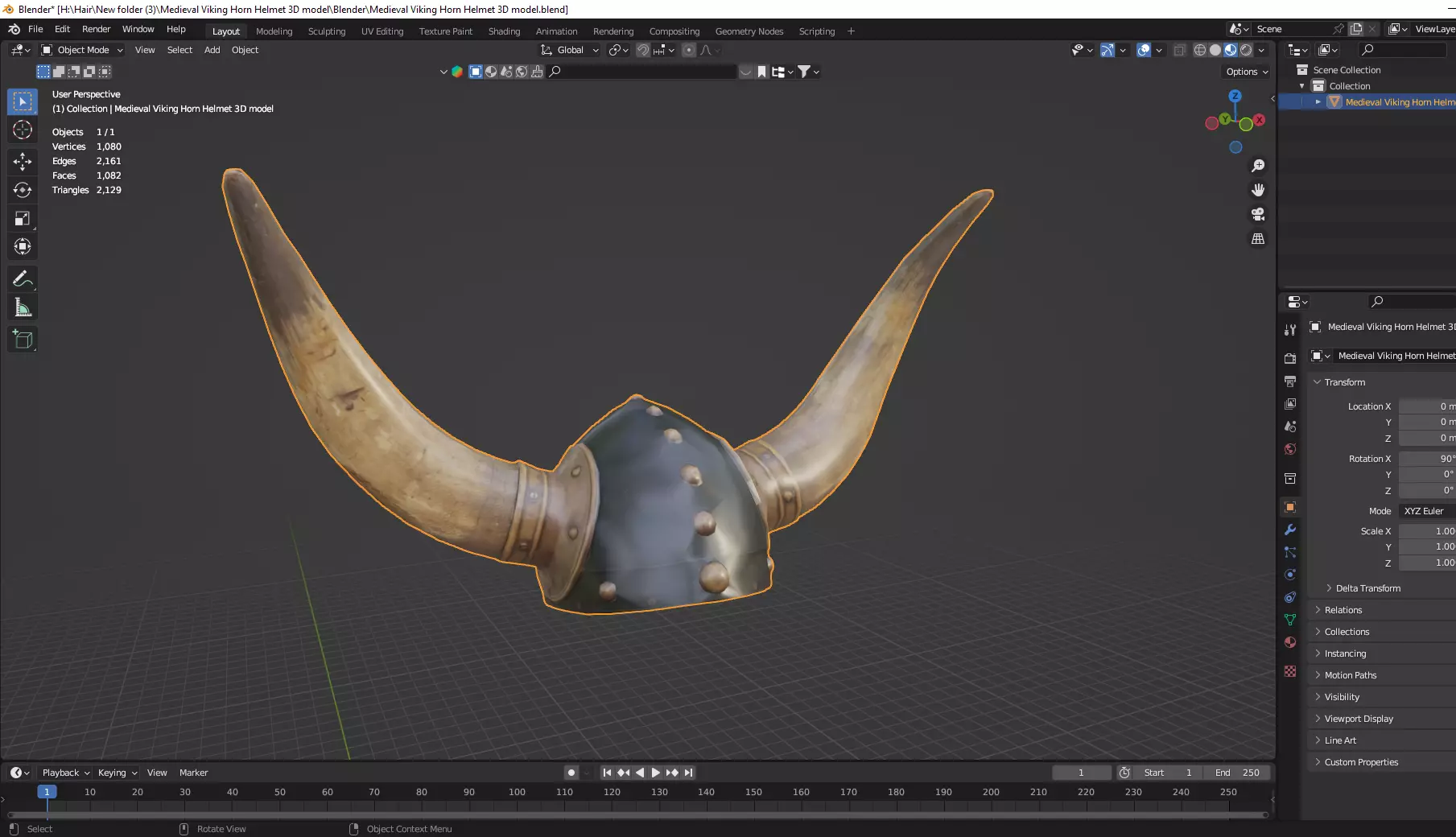This screenshot has height=837, width=1456.
Task: Open the Object Data mesh tab
Action: click(1290, 620)
